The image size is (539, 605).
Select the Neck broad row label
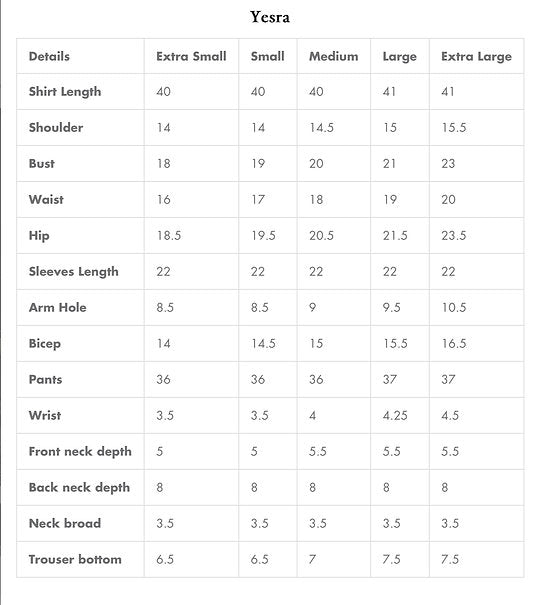[x=65, y=524]
